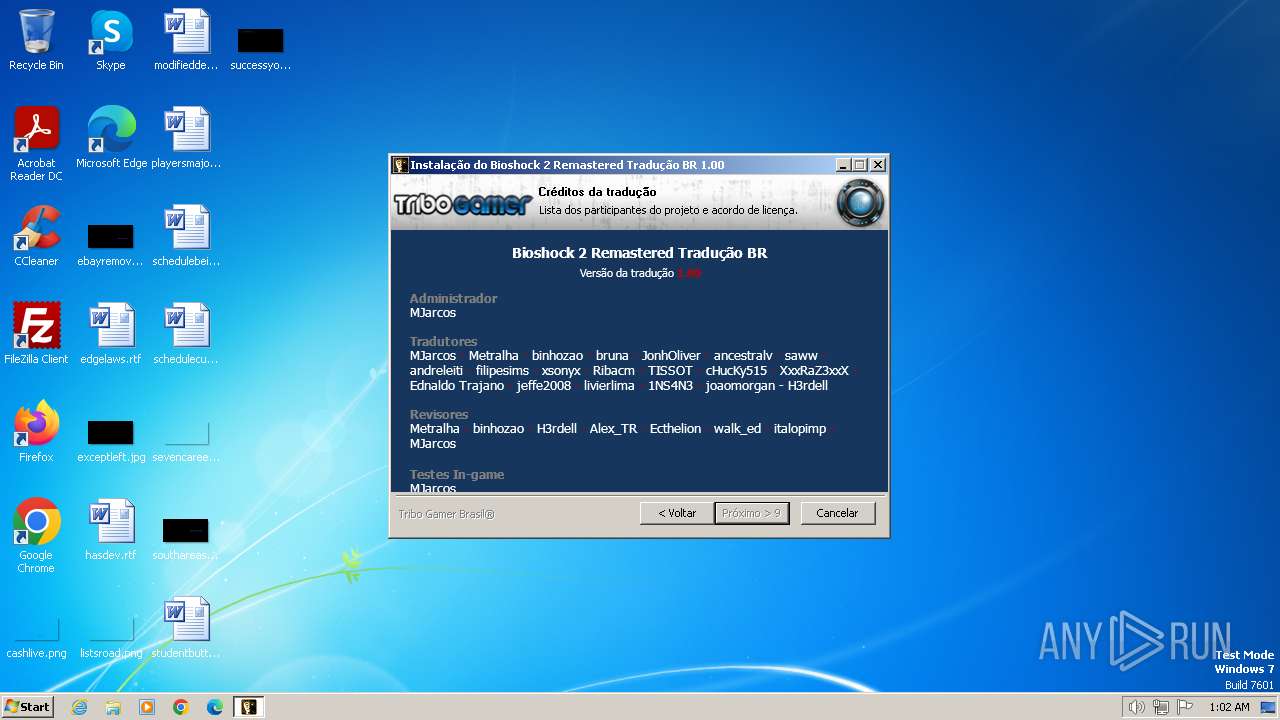Go back with the Voltar button
1280x720 pixels.
677,513
